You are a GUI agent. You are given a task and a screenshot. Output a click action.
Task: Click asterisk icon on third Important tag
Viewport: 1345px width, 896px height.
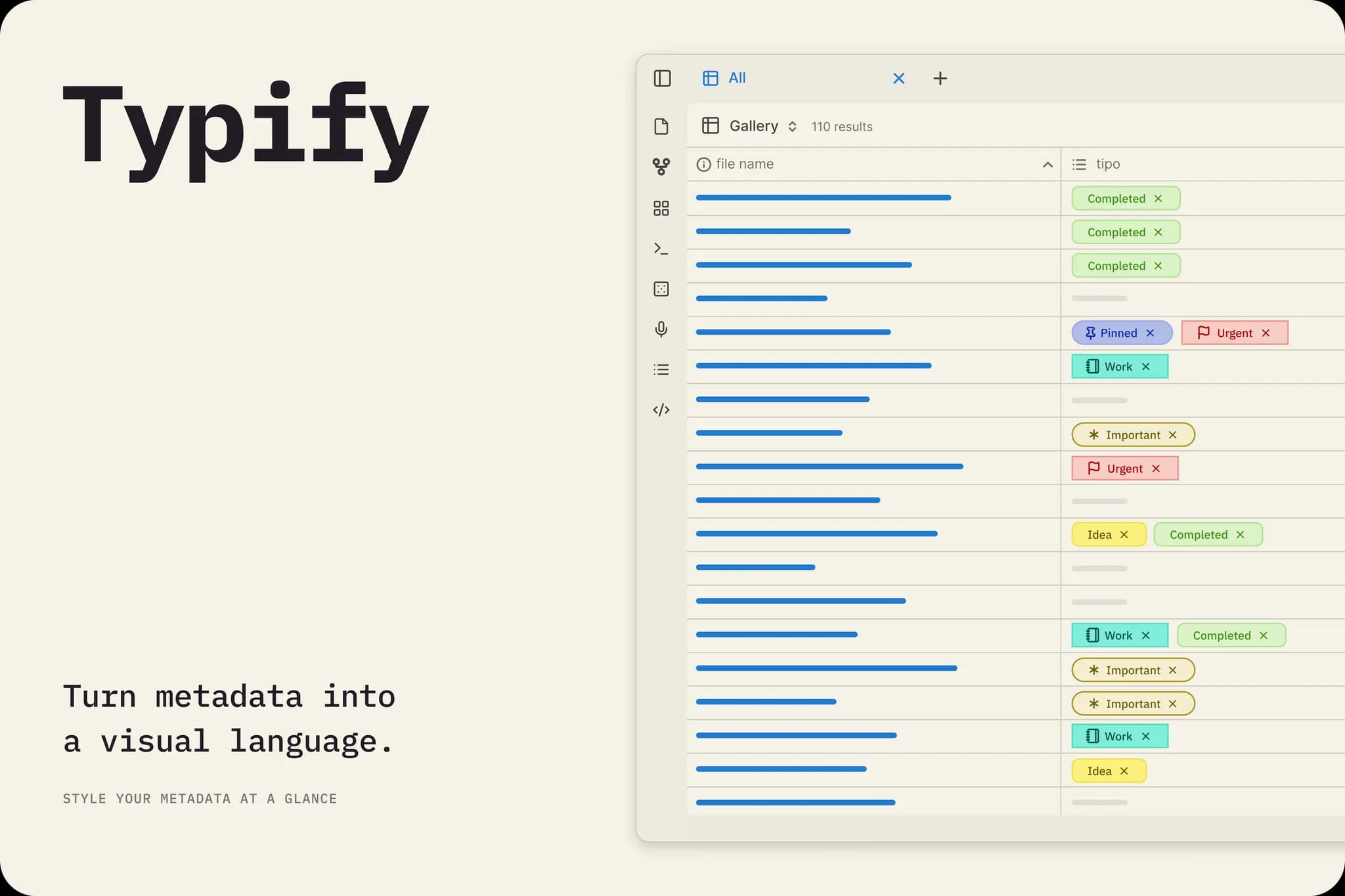click(1093, 704)
